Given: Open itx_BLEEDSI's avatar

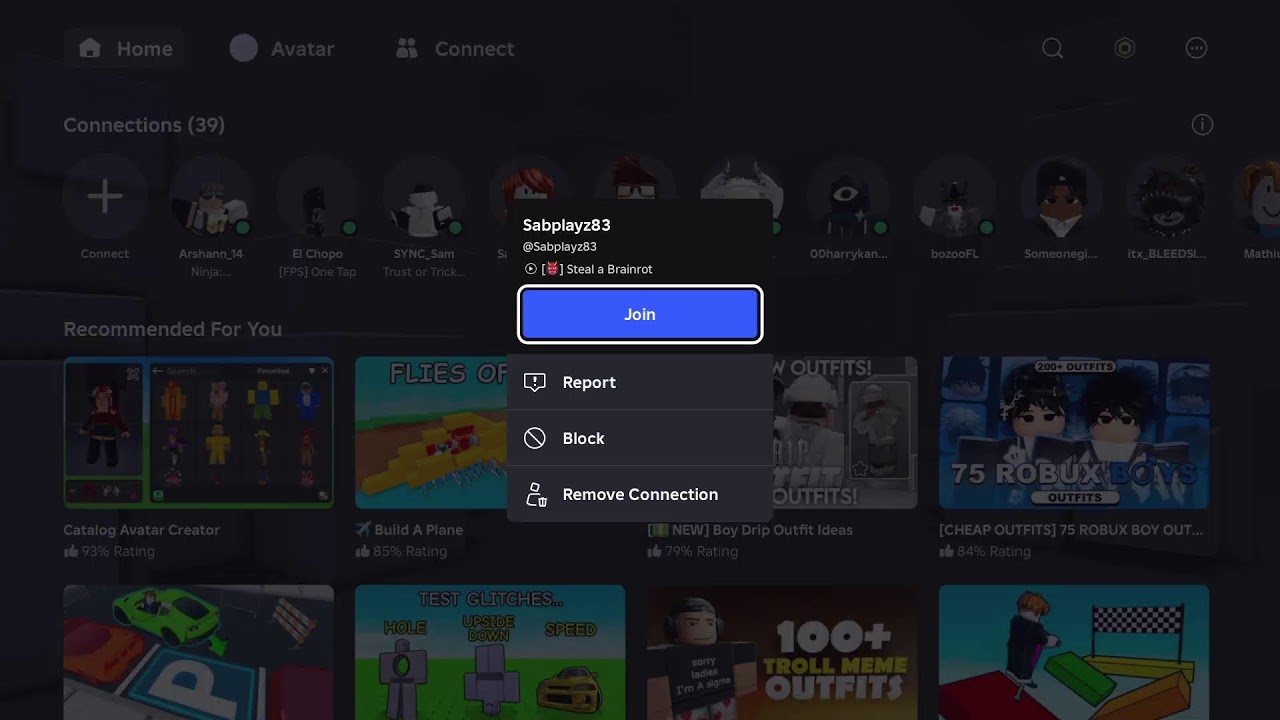Looking at the screenshot, I should click(x=1167, y=196).
